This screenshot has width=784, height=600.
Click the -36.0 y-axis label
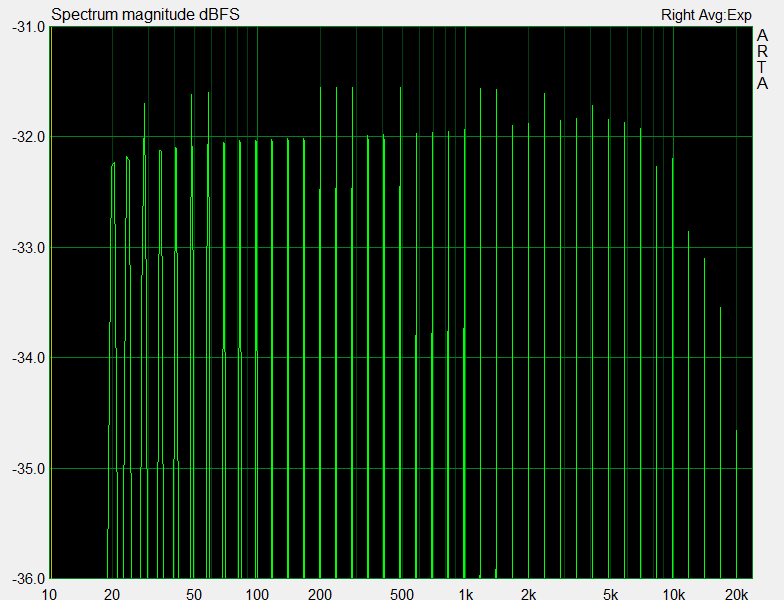click(28, 579)
